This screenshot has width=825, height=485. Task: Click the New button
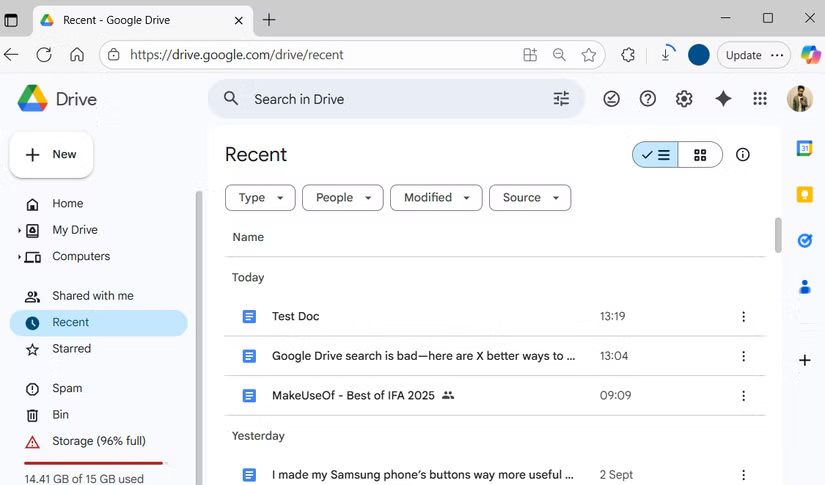[x=52, y=155]
